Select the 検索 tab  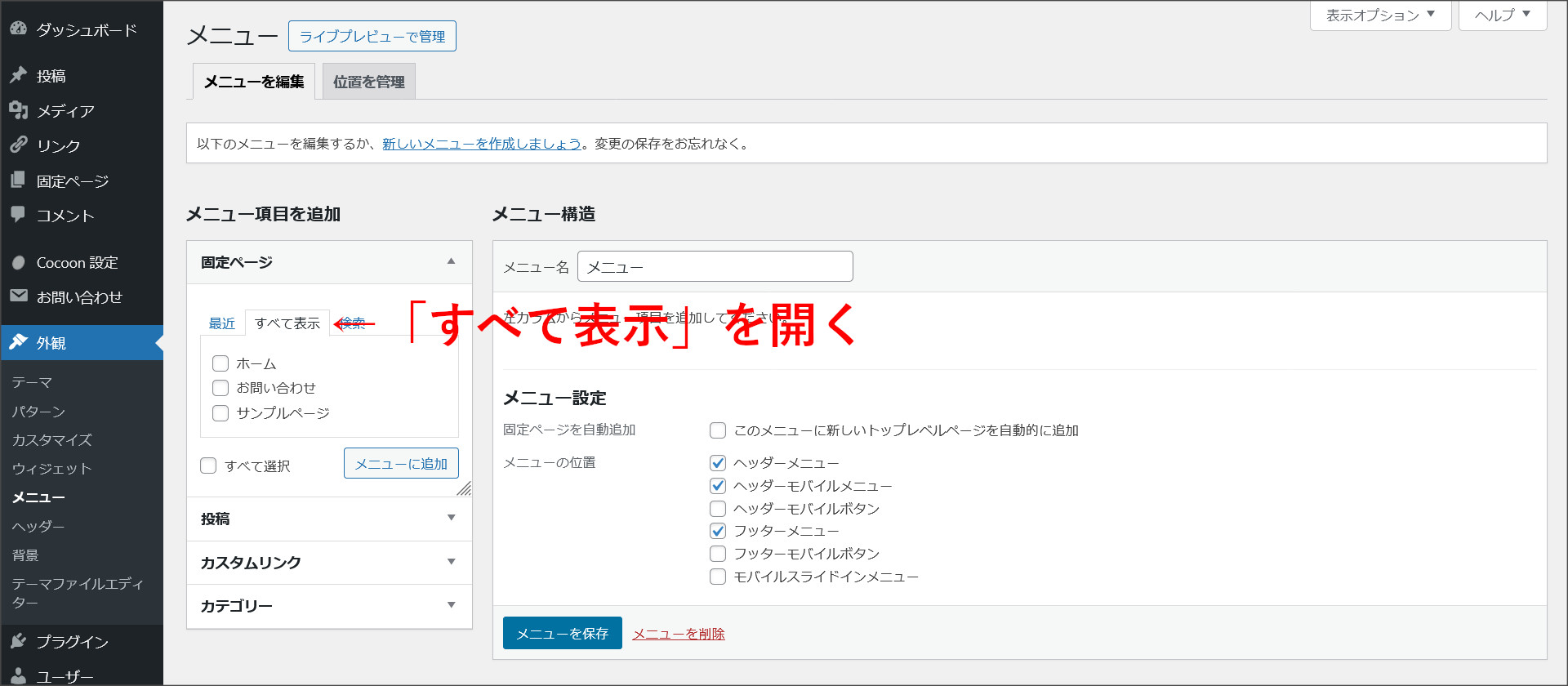point(353,323)
